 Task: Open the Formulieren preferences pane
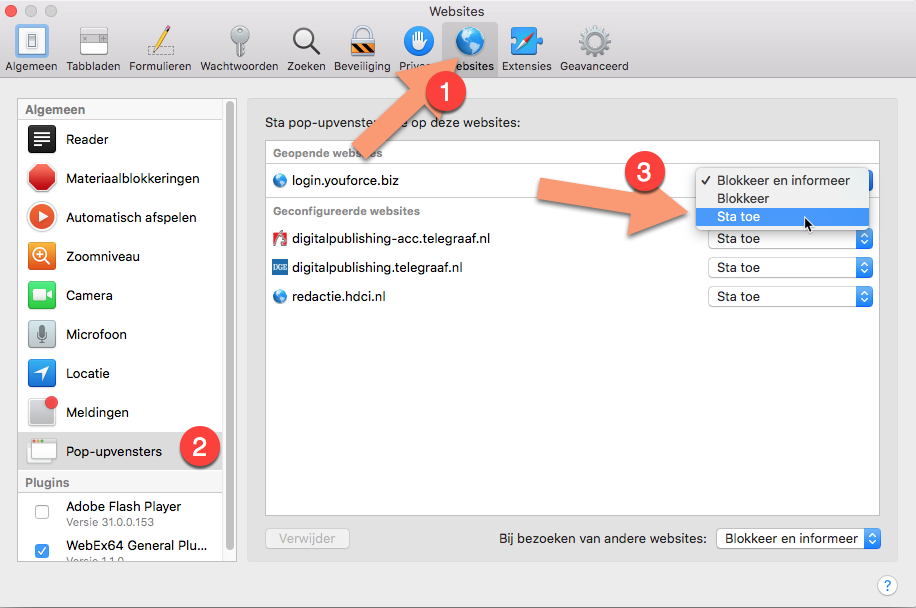tap(160, 48)
